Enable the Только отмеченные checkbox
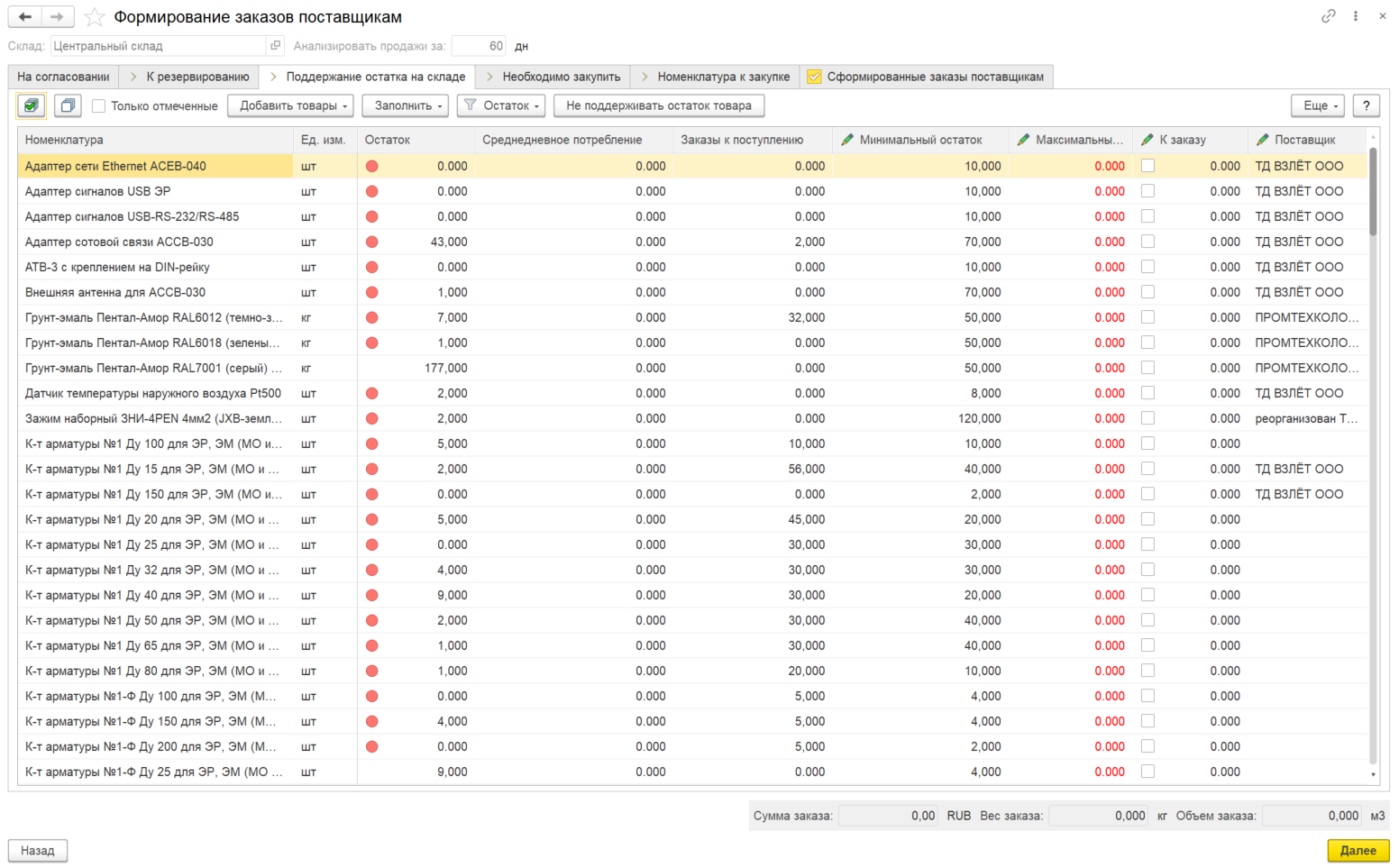The height and width of the screenshot is (868, 1399). click(x=99, y=105)
